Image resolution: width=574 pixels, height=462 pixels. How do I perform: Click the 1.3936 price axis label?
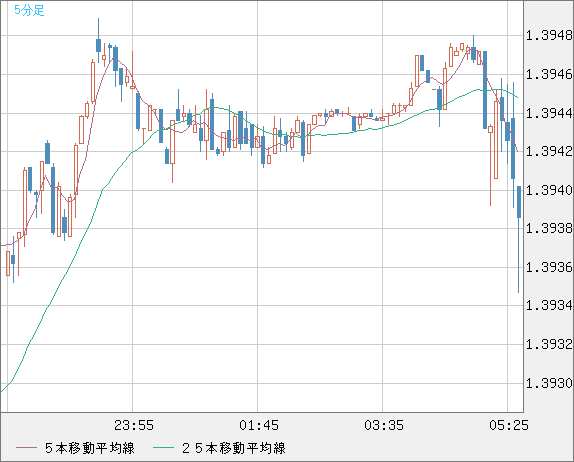click(549, 267)
